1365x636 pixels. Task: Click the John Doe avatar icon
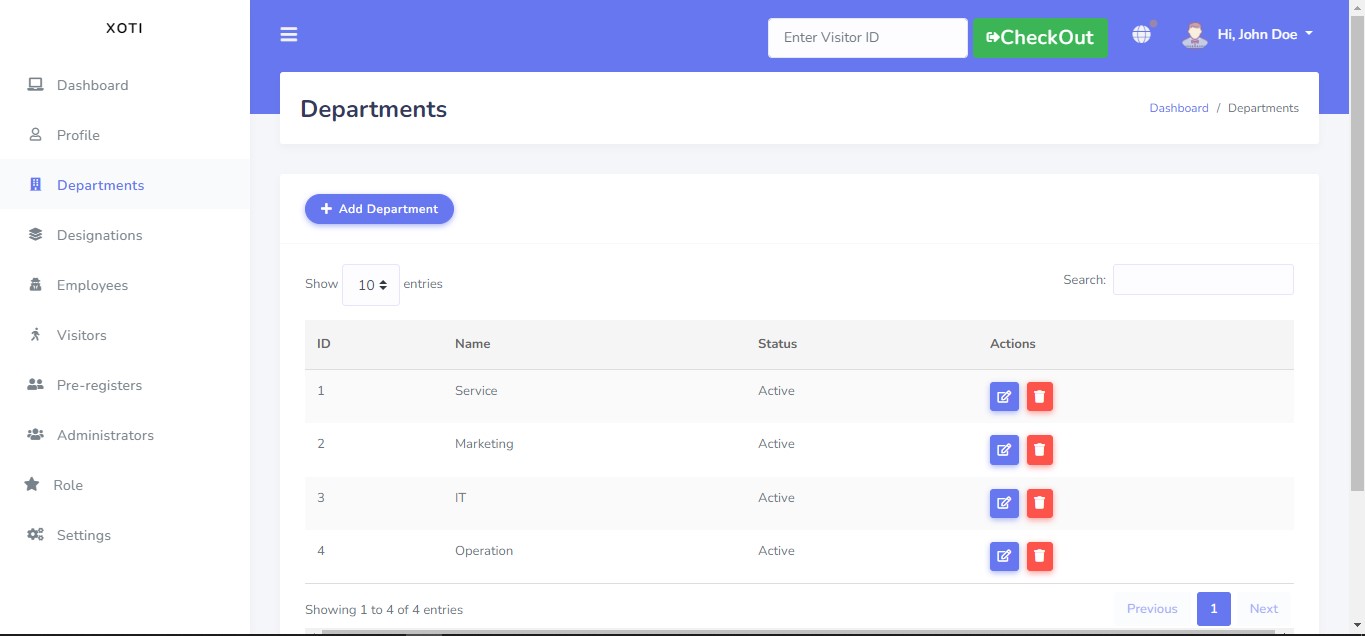point(1194,35)
